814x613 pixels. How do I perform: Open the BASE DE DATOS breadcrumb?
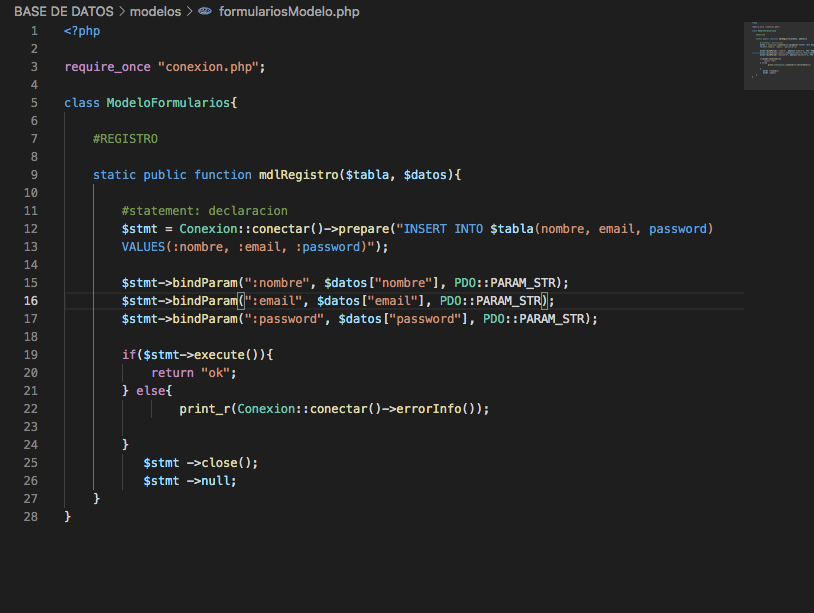[x=64, y=11]
